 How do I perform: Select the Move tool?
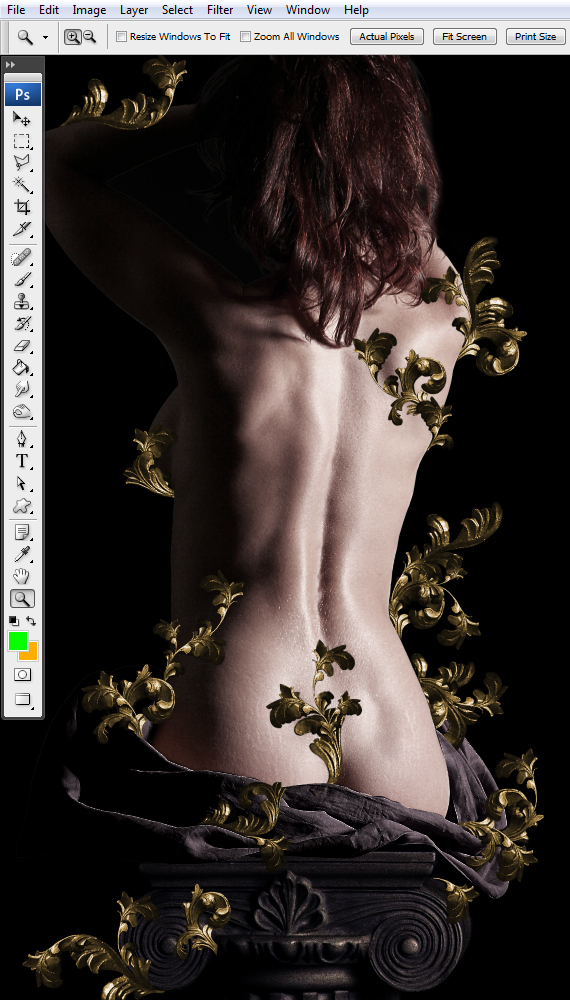click(22, 119)
